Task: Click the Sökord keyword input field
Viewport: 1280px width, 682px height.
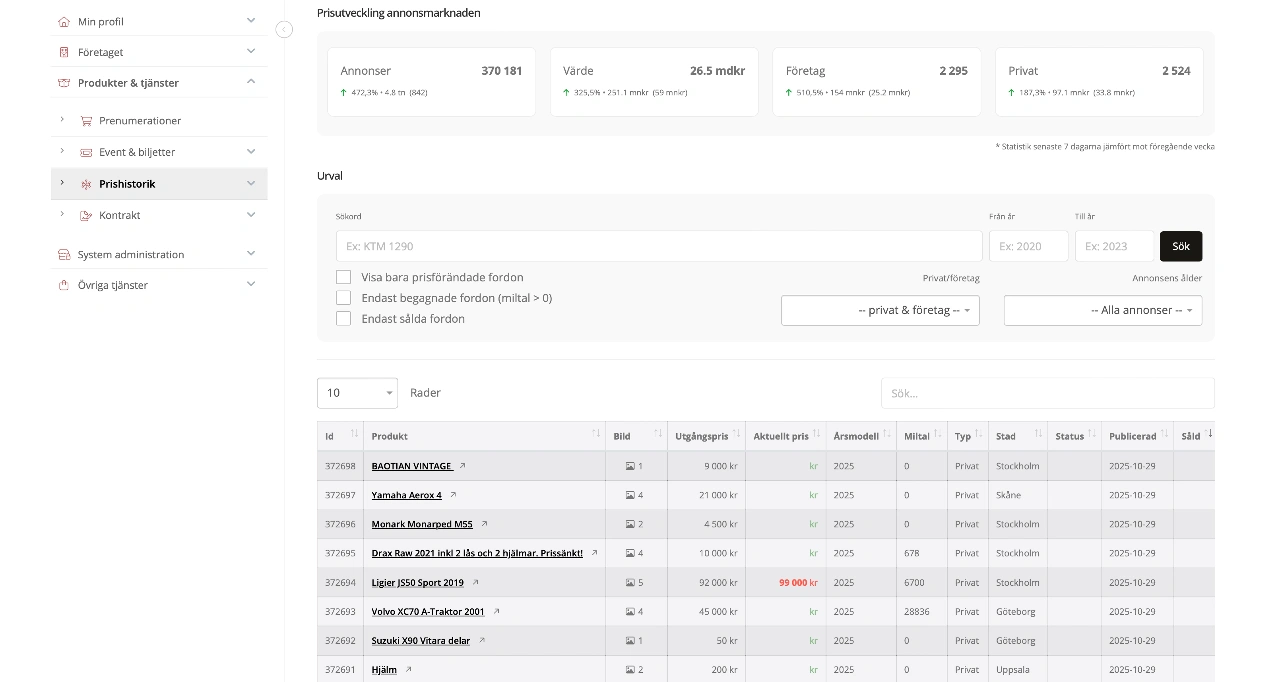Action: [x=658, y=246]
